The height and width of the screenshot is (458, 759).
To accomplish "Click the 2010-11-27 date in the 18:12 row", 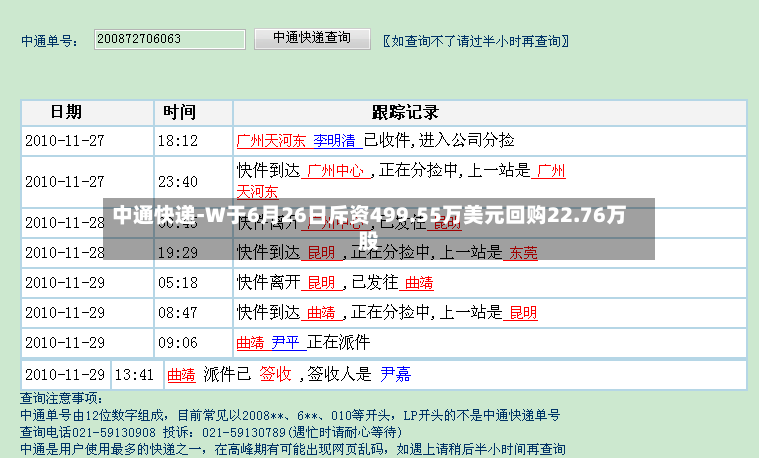I will tap(65, 141).
